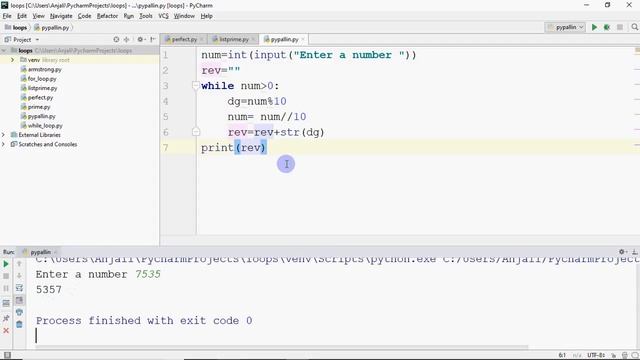Open the Edit menu
Viewport: 640px width, 360px height.
pos(22,16)
